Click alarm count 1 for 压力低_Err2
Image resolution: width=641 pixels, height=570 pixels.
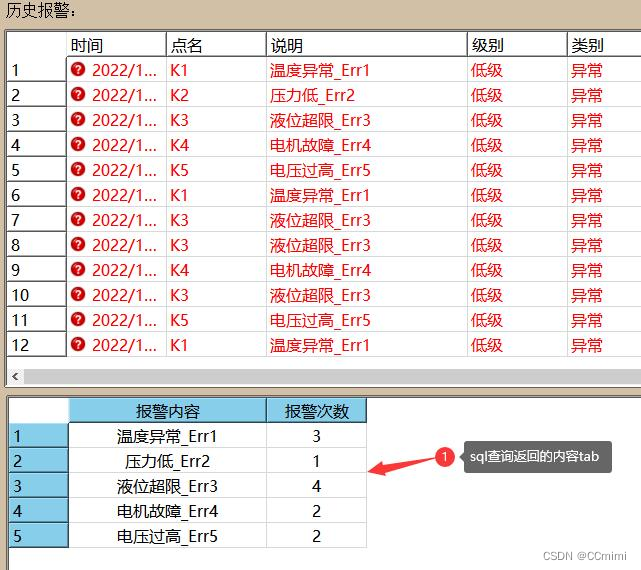pos(316,461)
